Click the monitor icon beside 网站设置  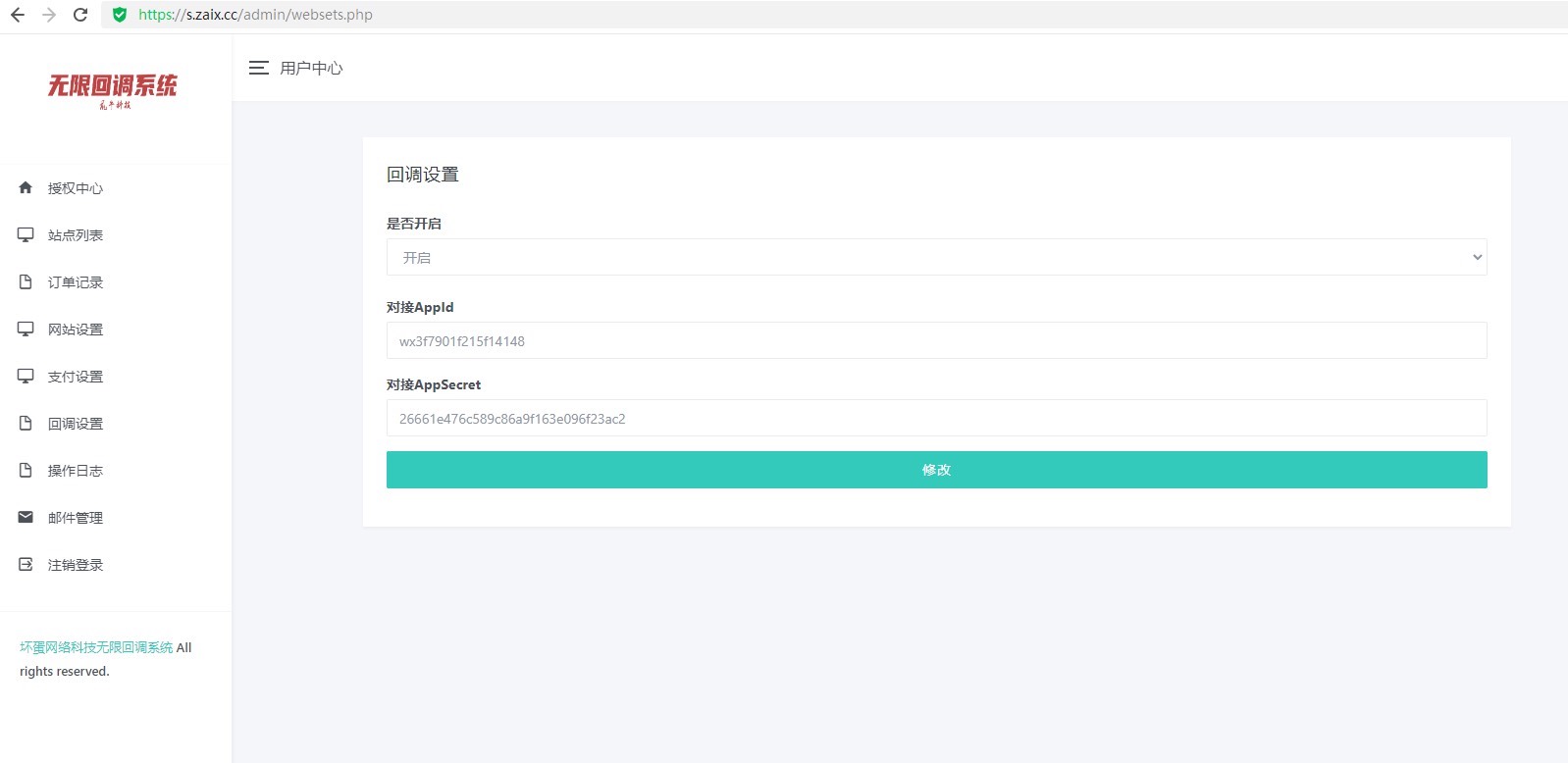coord(26,329)
